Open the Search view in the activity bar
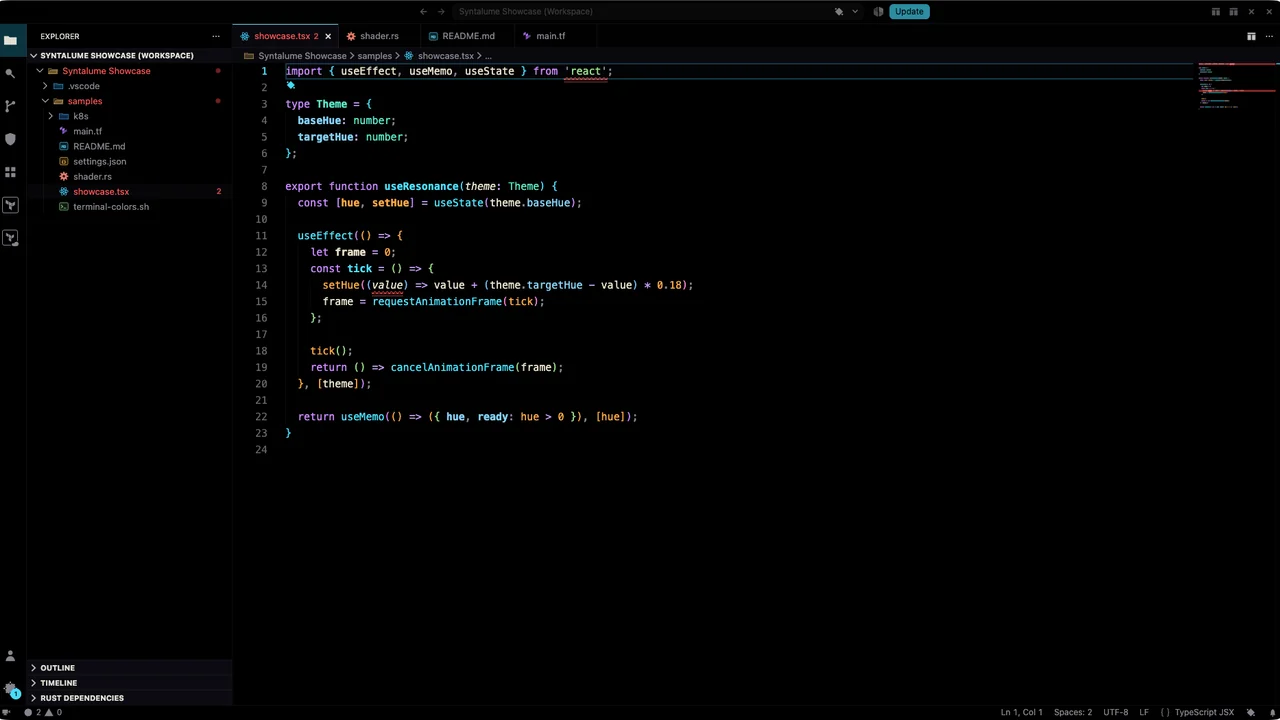Viewport: 1280px width, 720px height. 10,73
